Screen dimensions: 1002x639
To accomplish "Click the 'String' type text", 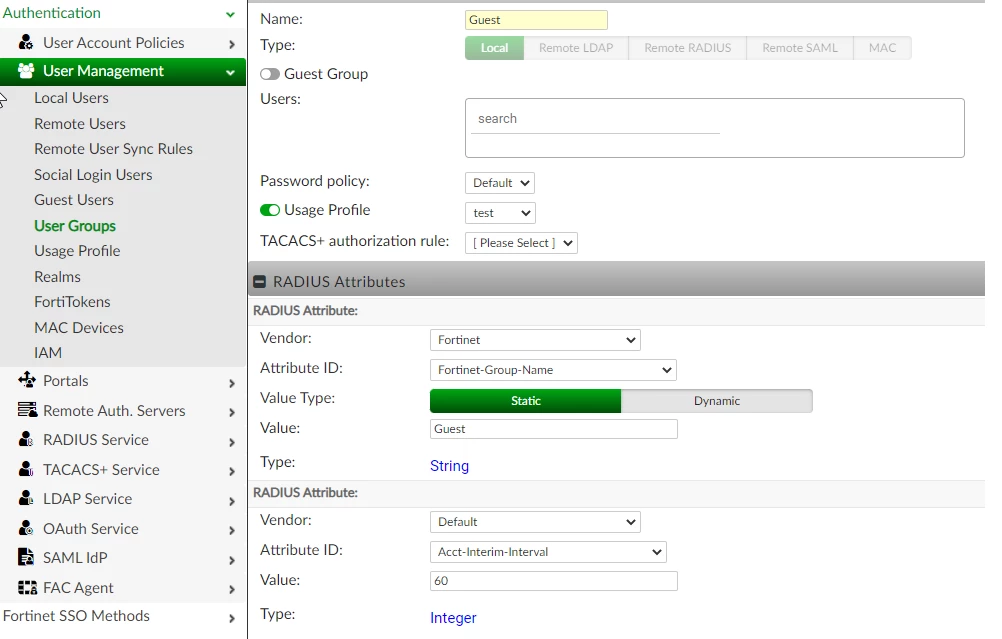I will [x=449, y=466].
